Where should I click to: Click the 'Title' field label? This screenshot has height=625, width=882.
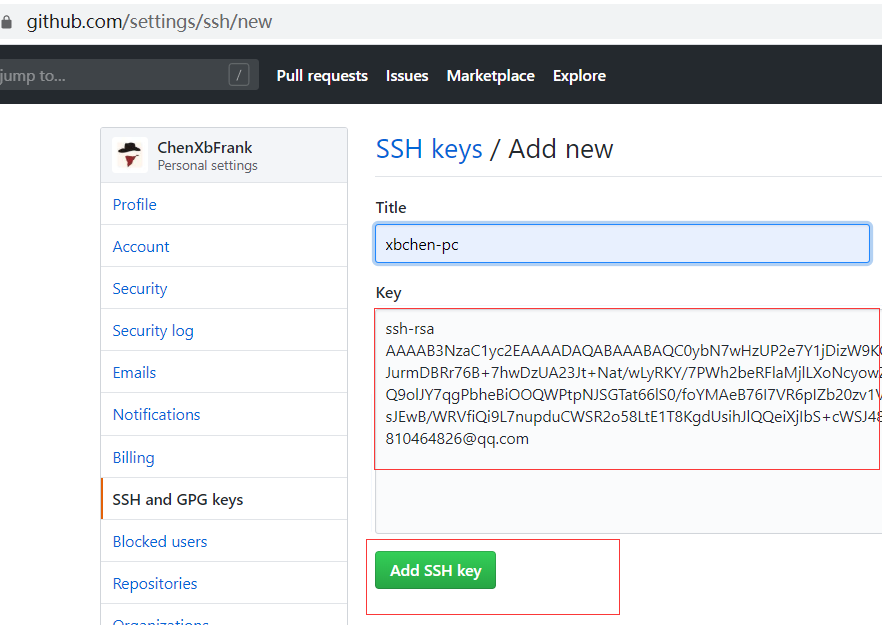click(391, 208)
